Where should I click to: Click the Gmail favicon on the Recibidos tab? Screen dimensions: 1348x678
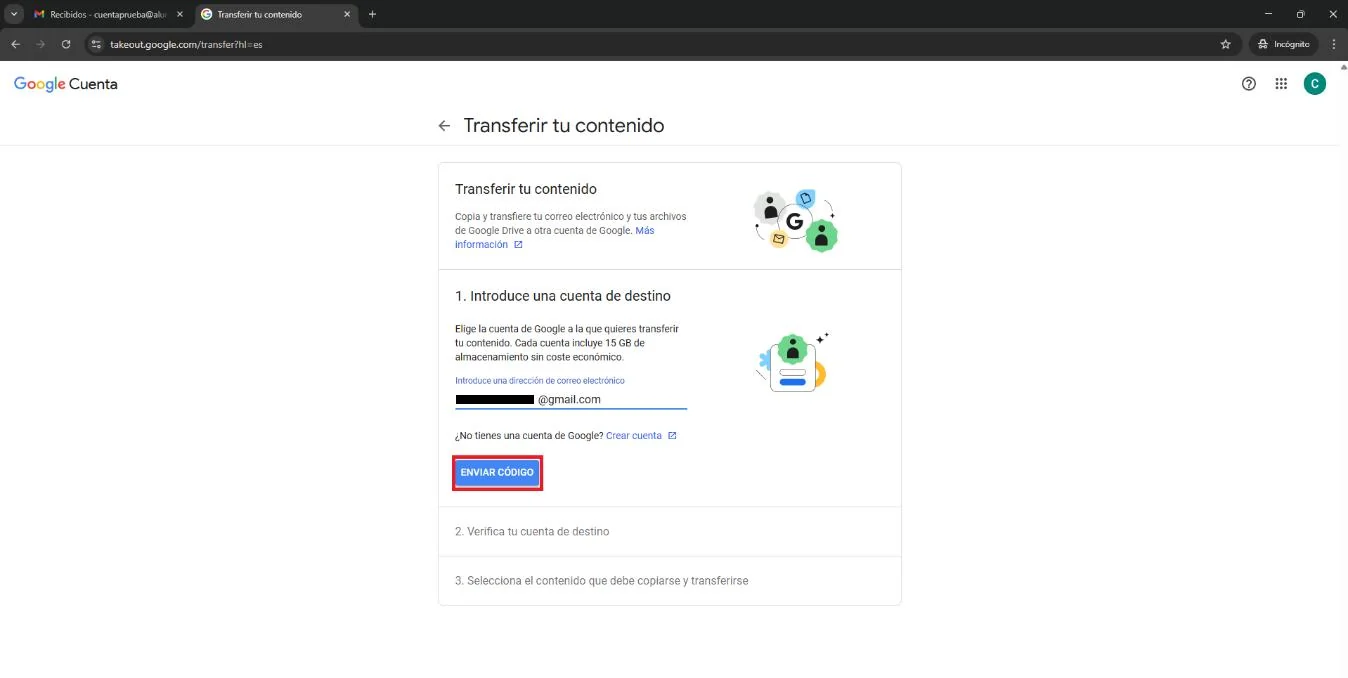click(x=39, y=15)
